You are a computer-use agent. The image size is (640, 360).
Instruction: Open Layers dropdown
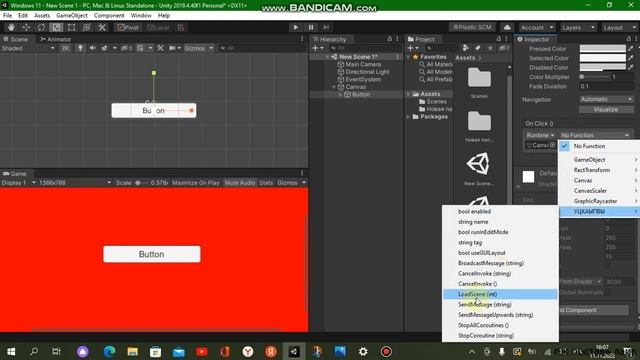click(x=577, y=27)
